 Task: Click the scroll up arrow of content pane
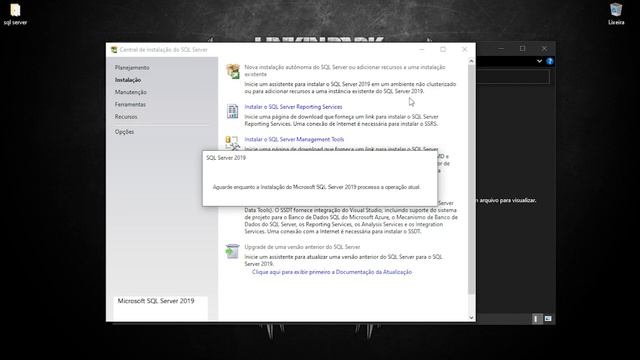click(x=471, y=61)
